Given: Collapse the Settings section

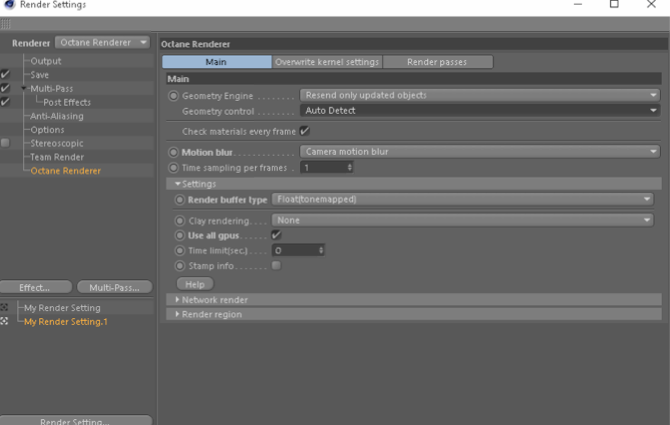Looking at the screenshot, I should pos(177,184).
